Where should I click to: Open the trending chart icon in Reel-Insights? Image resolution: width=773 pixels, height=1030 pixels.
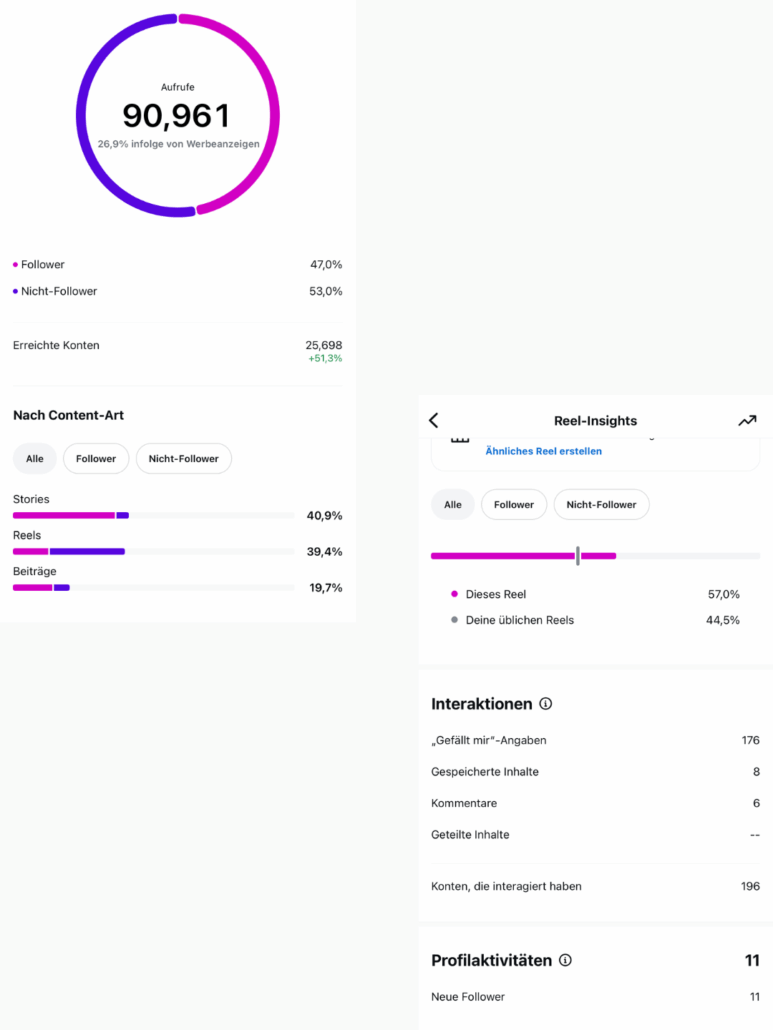(747, 420)
